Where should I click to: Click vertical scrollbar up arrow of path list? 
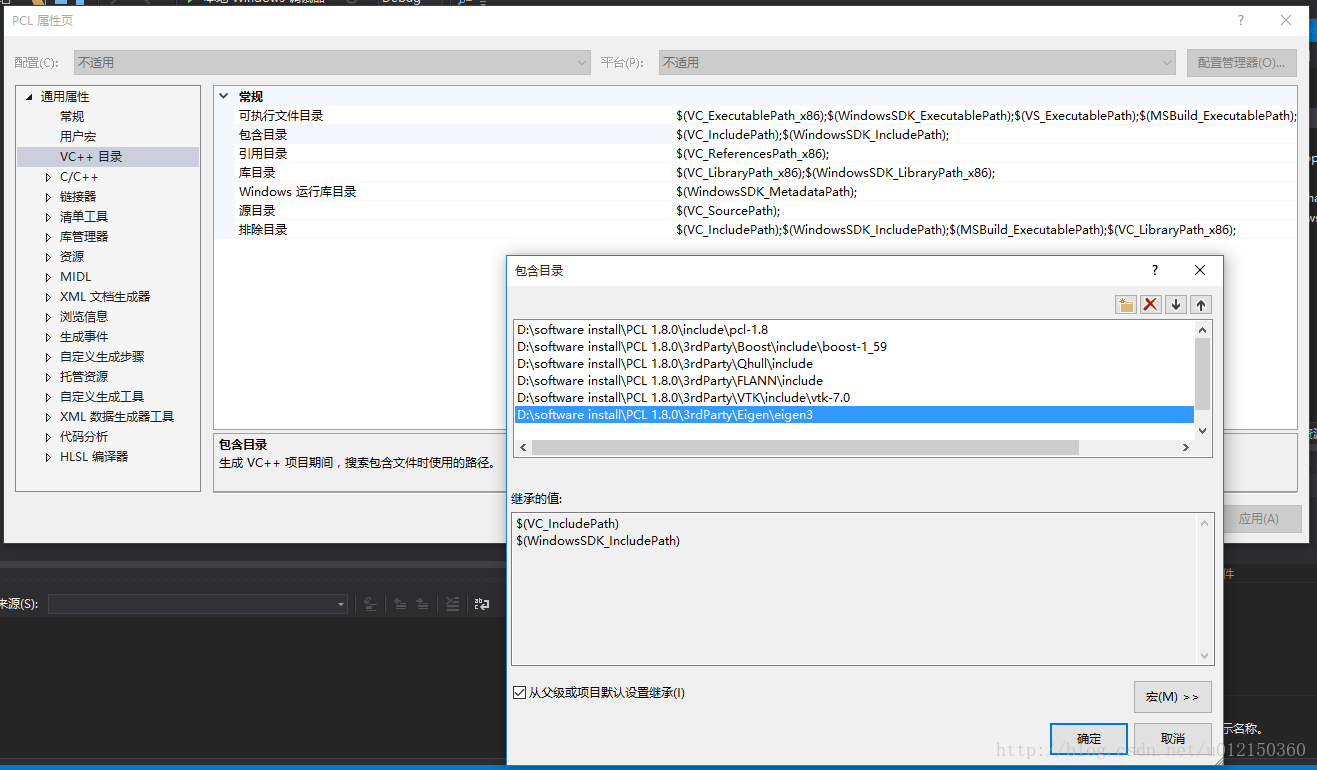[x=1203, y=330]
